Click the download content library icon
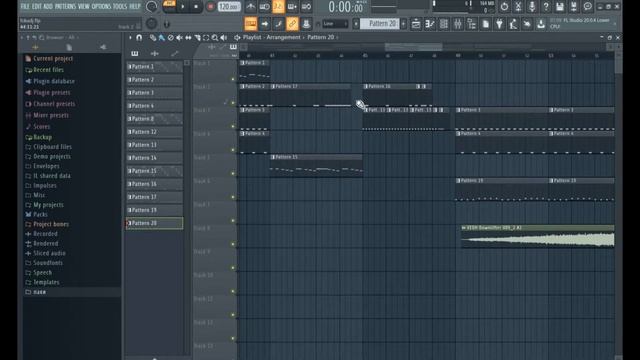640x360 pixels. point(541,24)
